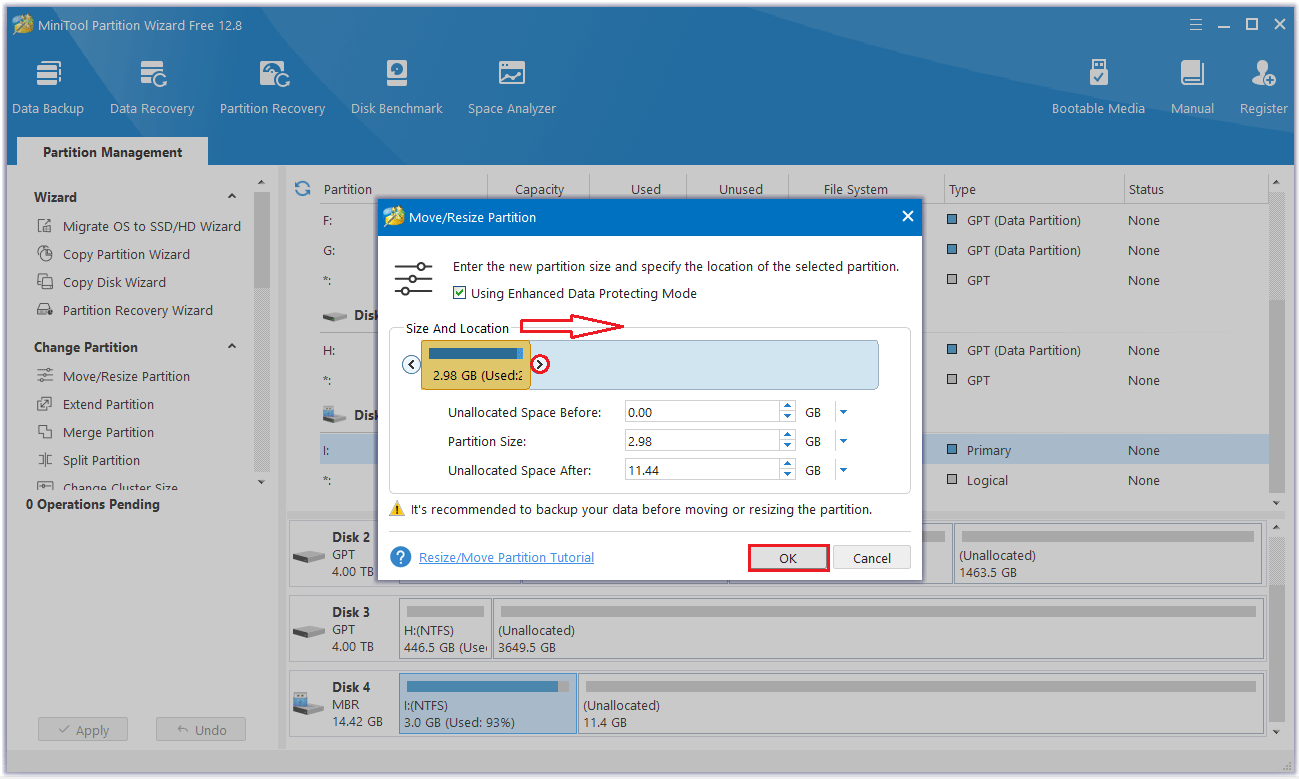Viewport: 1299px width, 779px height.
Task: Click the Disk 4 drive icon in the disk map
Action: coord(308,704)
